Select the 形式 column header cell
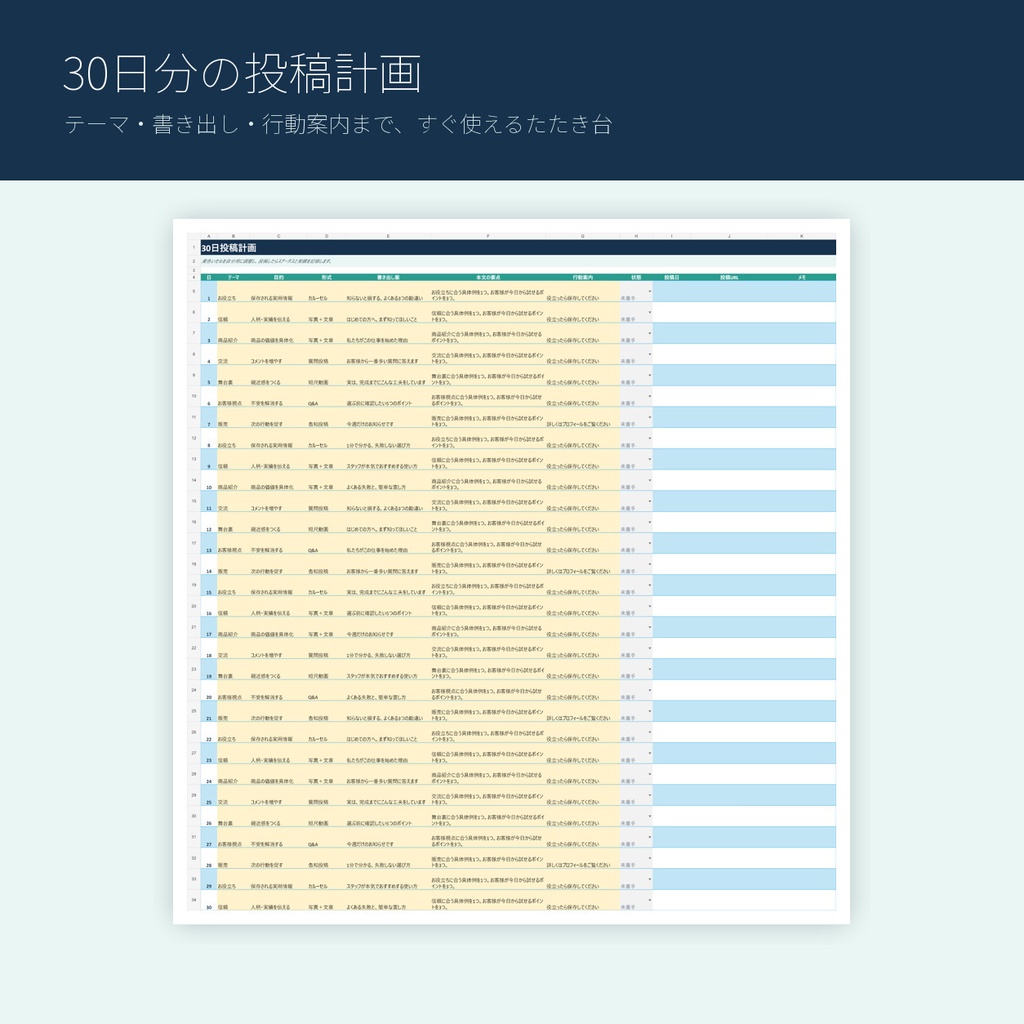1024x1024 pixels. tap(326, 278)
